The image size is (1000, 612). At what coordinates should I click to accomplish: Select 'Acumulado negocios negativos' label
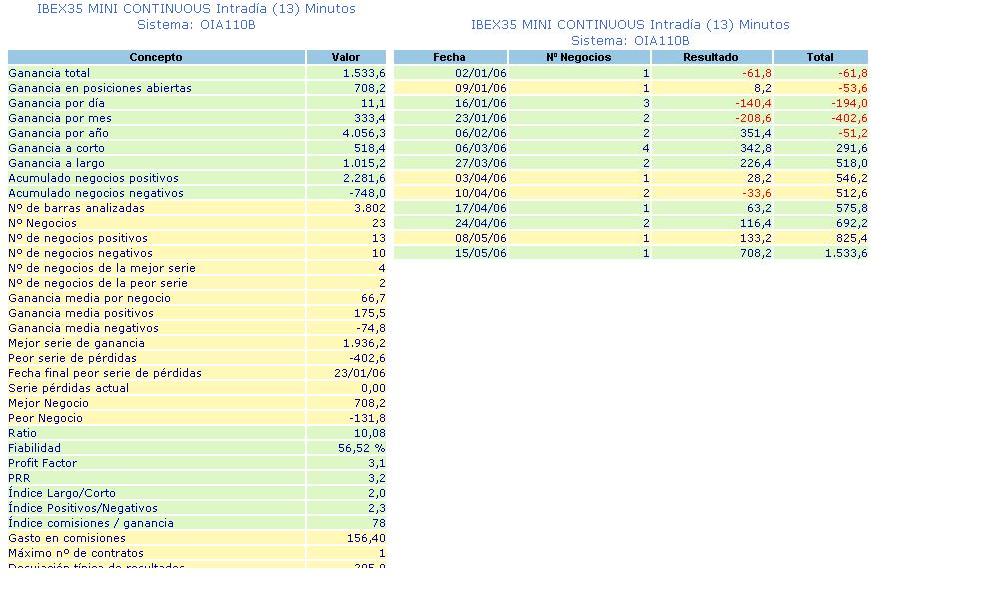96,193
